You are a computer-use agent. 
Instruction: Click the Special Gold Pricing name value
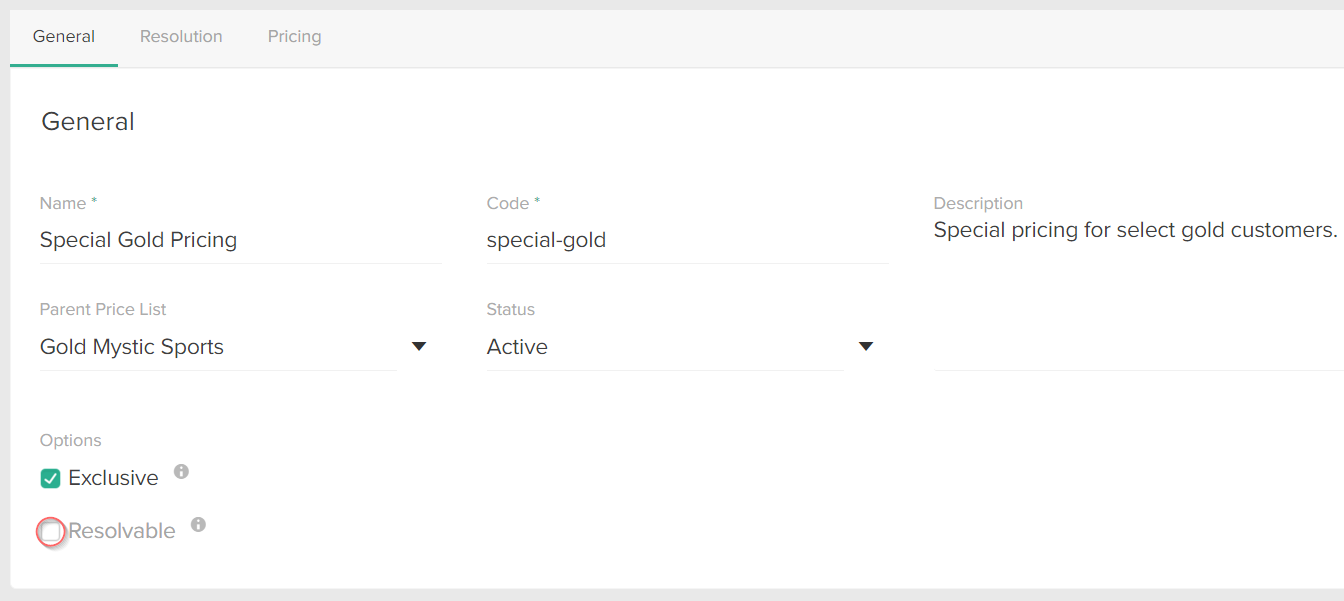[x=138, y=239]
